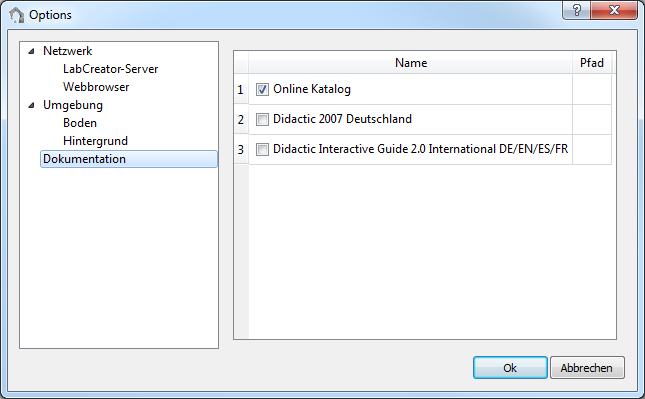
Task: Click the Didactic 2007 Deutschland text
Action: [342, 119]
